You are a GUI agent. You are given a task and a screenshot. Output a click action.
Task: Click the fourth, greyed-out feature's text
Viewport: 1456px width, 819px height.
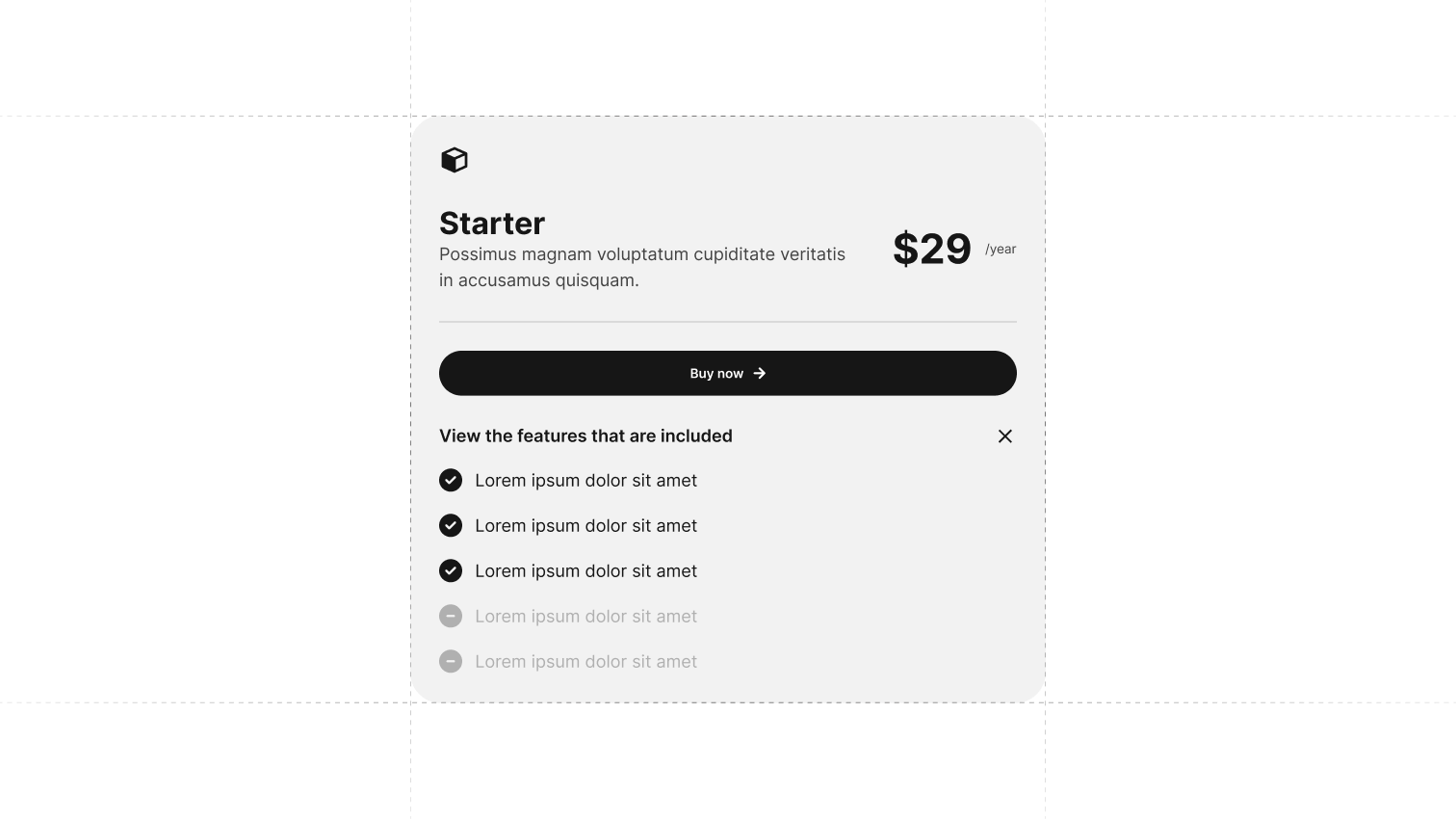point(585,617)
